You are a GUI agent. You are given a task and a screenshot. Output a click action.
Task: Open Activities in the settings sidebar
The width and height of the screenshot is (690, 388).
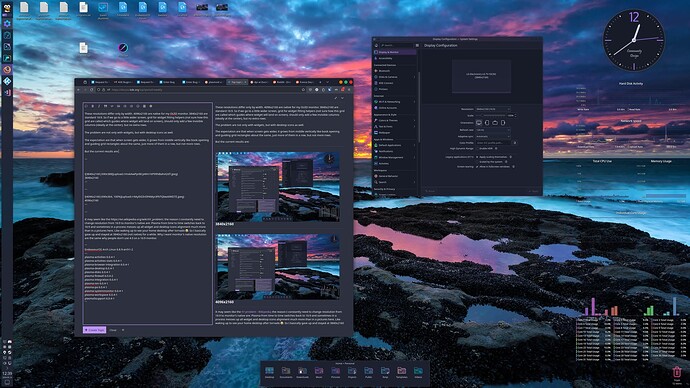(395, 164)
